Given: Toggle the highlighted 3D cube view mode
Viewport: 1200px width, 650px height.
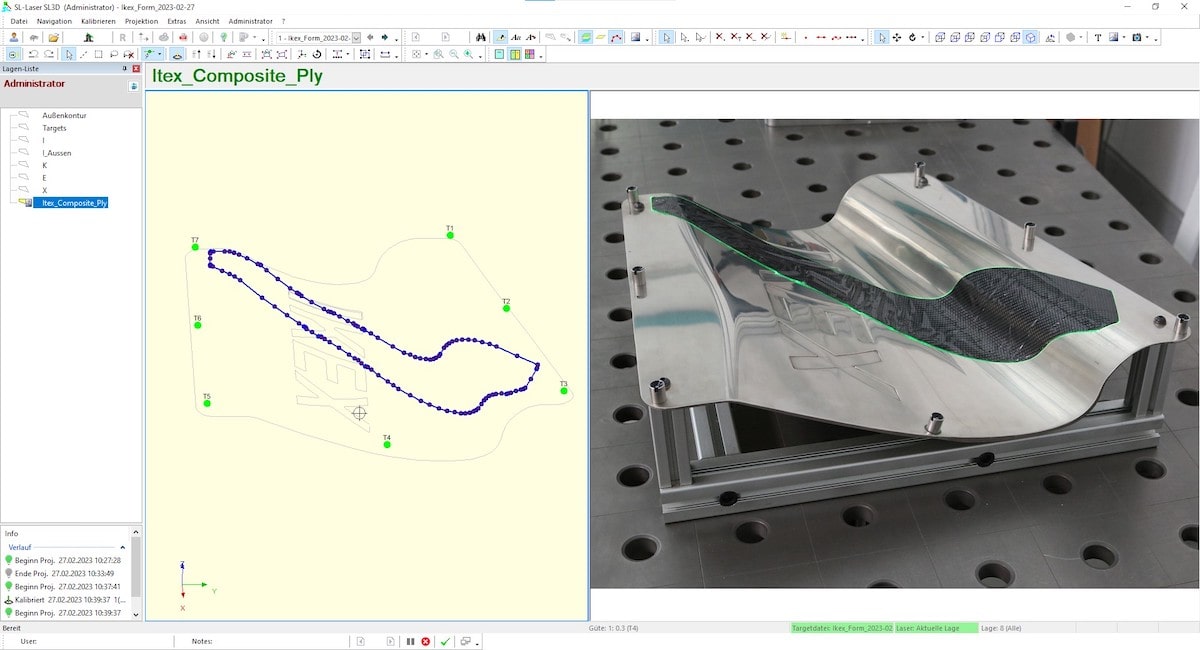Looking at the screenshot, I should coord(1029,36).
